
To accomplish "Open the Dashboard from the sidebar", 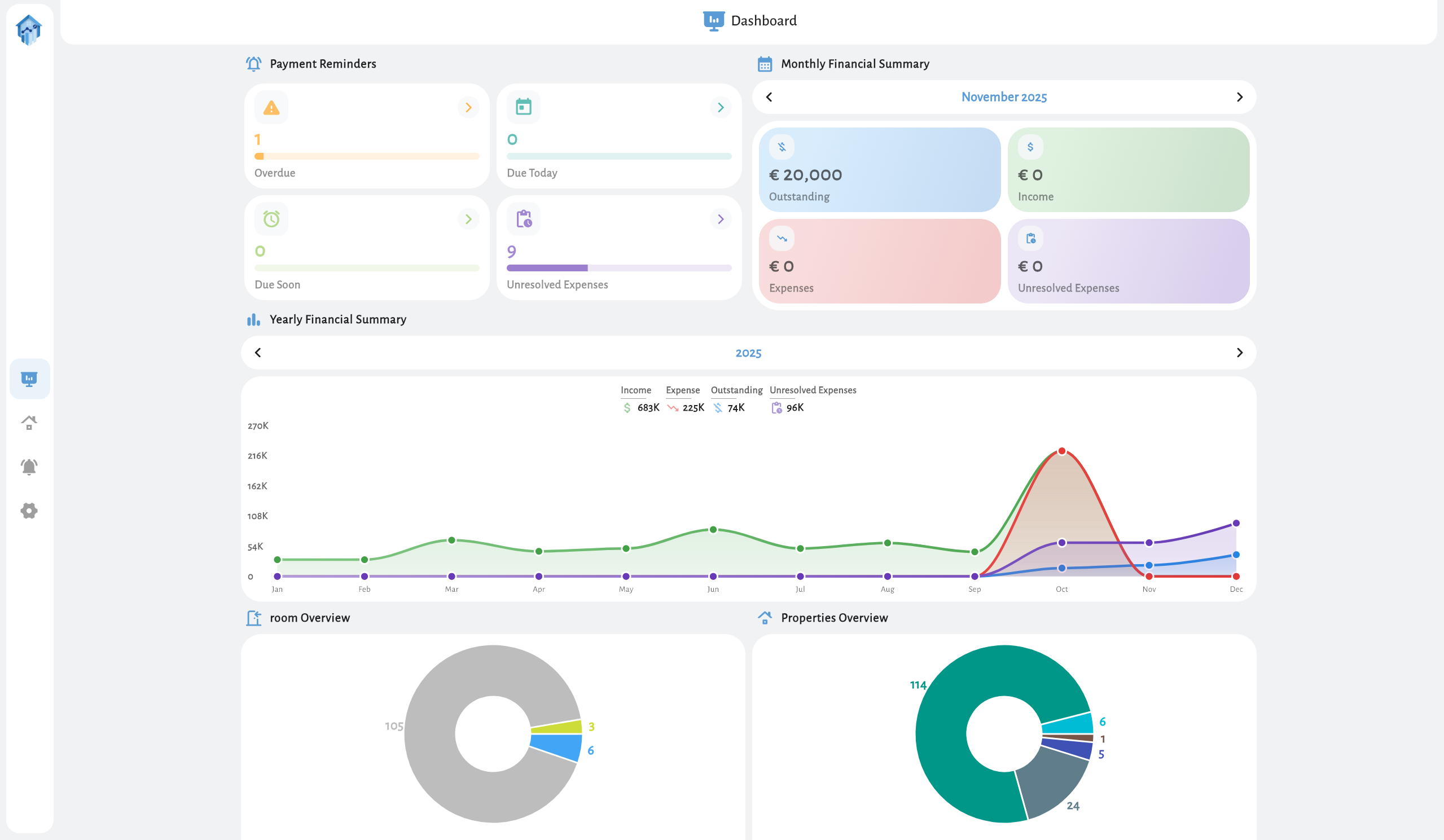I will (29, 378).
